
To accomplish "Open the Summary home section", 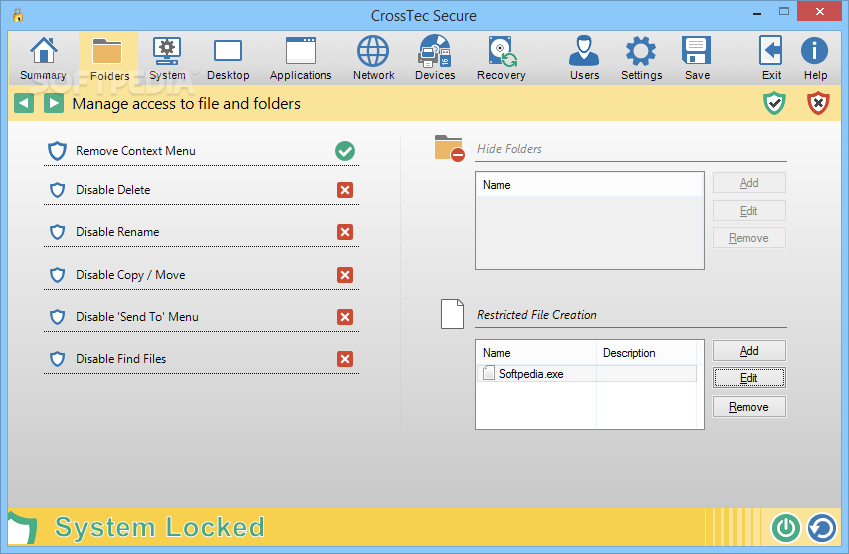I will tap(43, 58).
